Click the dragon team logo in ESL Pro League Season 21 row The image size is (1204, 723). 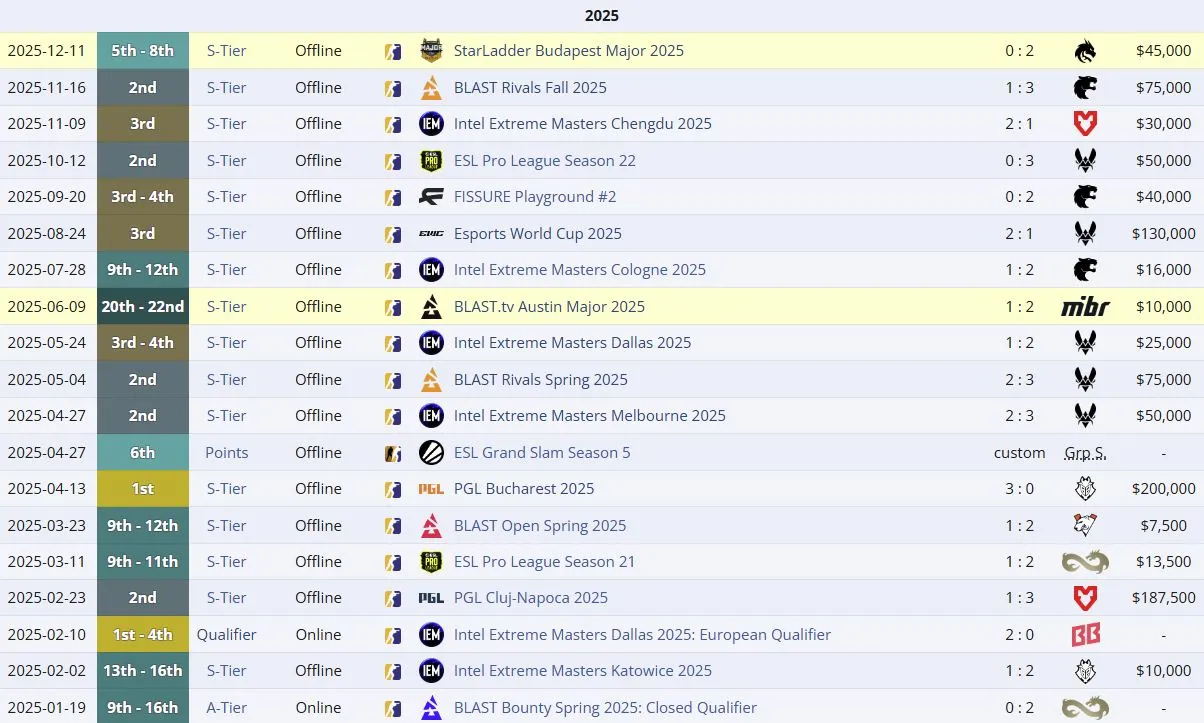coord(1085,562)
